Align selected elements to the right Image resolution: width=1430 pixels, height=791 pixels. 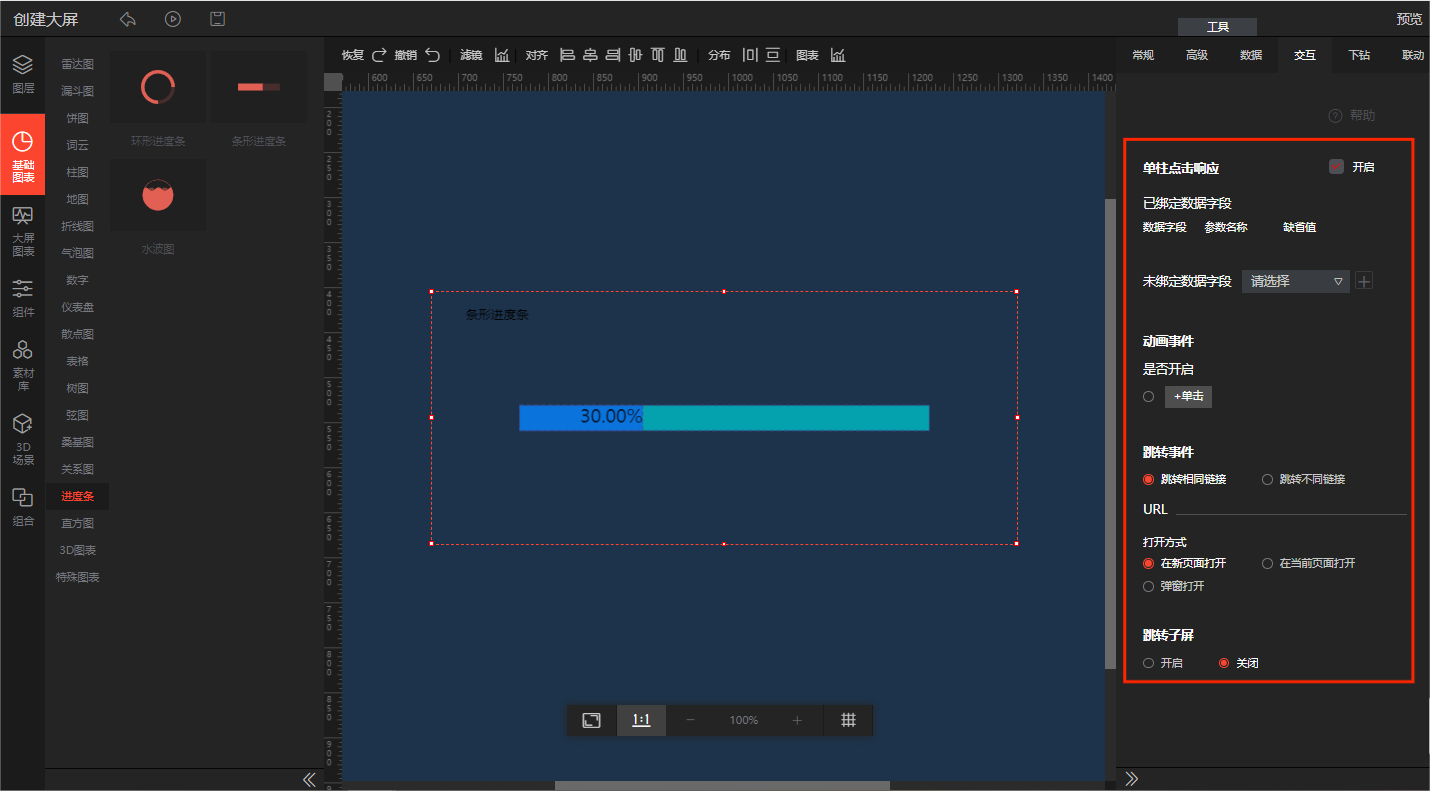(x=612, y=55)
